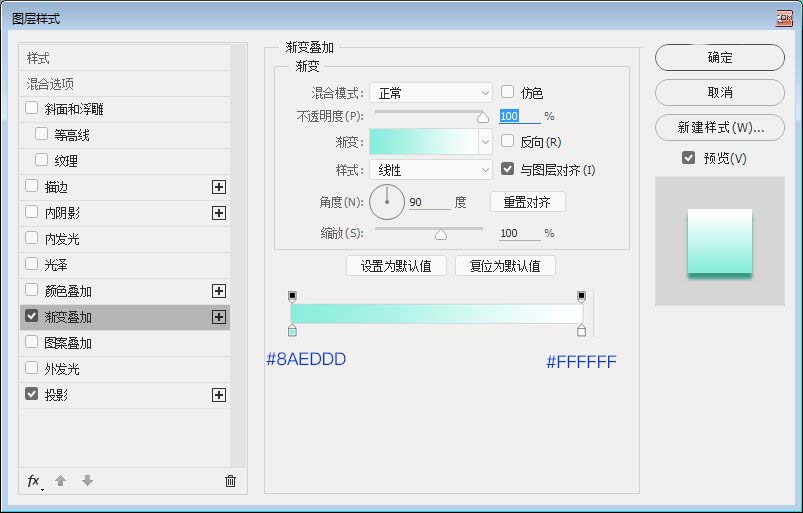This screenshot has height=513, width=803.
Task: Click the plus icon beside 投影
Action: point(219,395)
